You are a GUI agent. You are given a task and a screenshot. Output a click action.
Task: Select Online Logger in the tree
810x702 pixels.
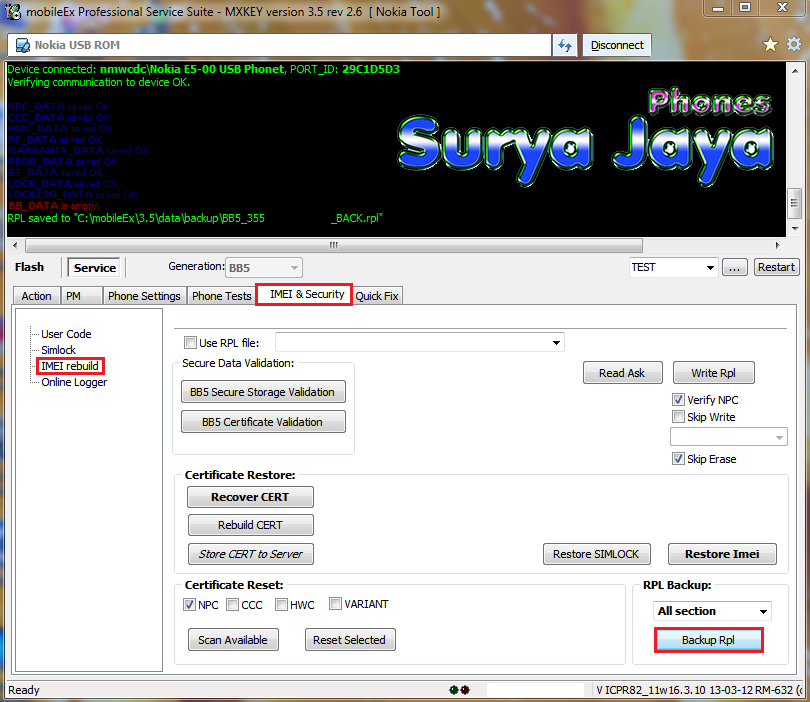pos(74,382)
